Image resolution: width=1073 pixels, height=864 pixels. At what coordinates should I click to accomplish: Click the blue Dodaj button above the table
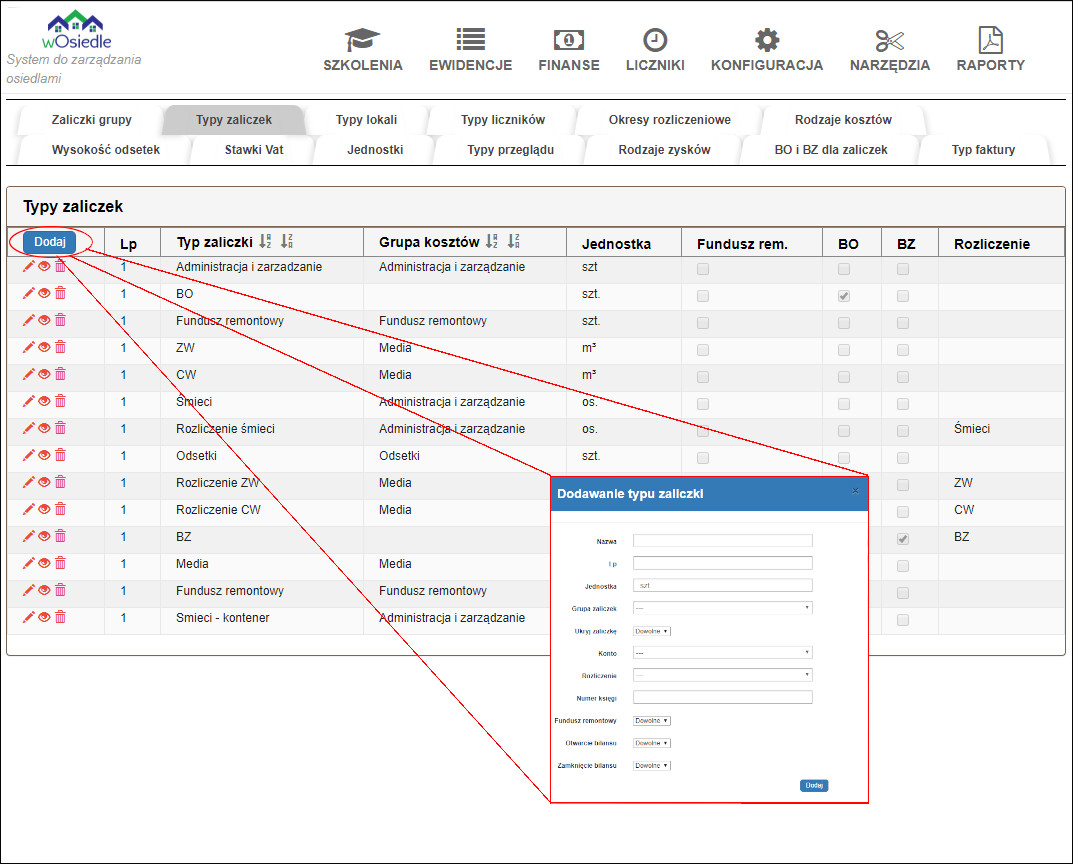coord(50,241)
